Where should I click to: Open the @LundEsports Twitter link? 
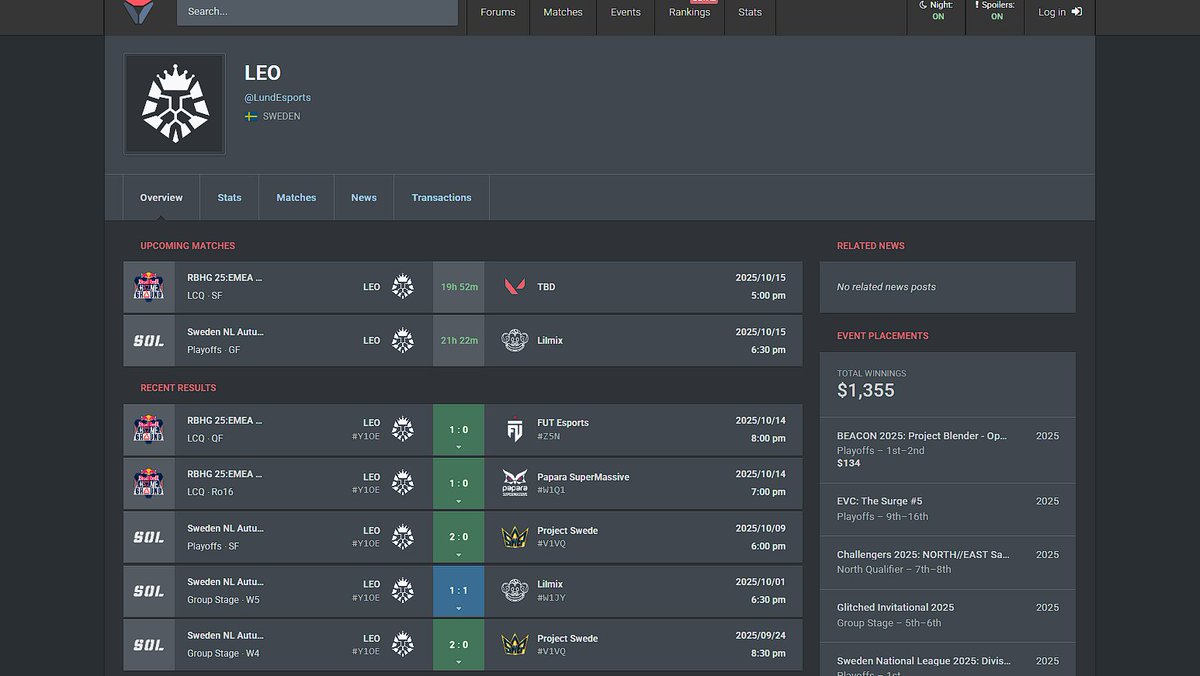[x=278, y=98]
